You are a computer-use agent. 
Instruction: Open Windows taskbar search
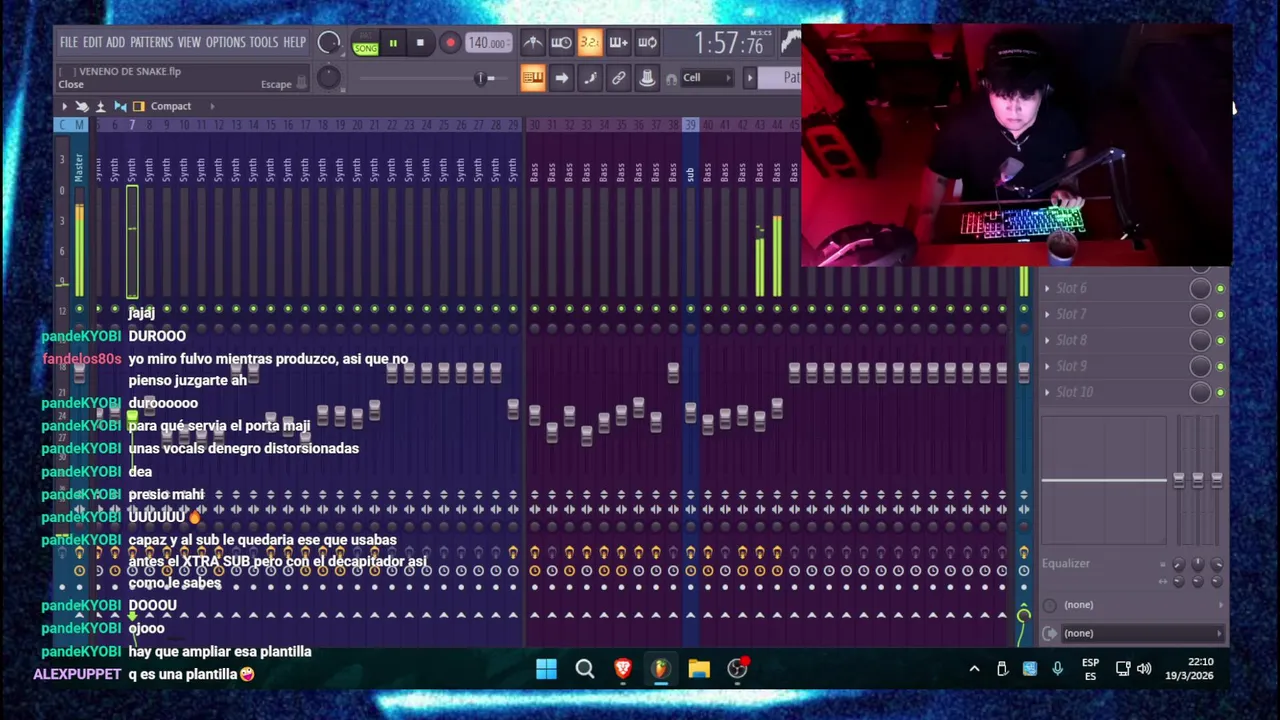(585, 669)
